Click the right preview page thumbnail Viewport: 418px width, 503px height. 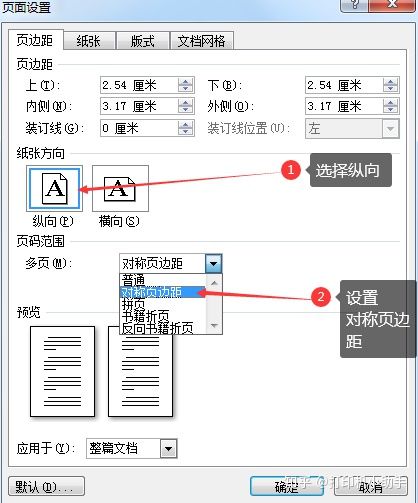140,371
